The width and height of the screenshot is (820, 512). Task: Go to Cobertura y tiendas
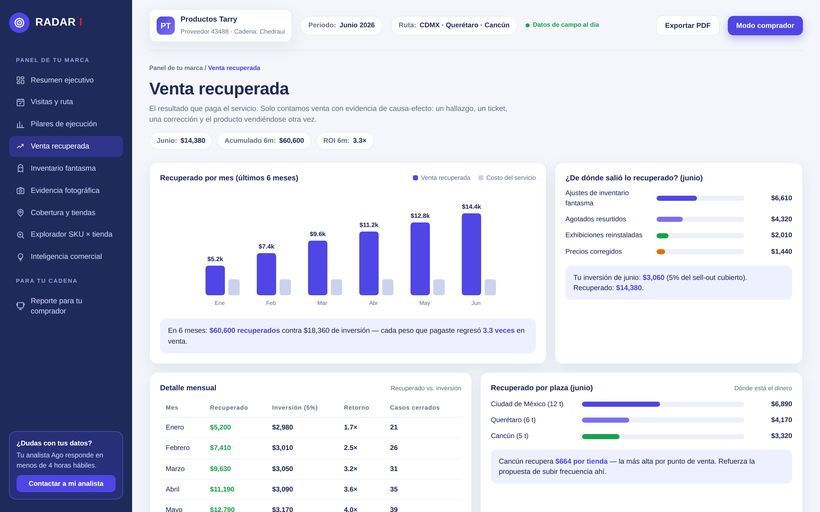(x=66, y=213)
